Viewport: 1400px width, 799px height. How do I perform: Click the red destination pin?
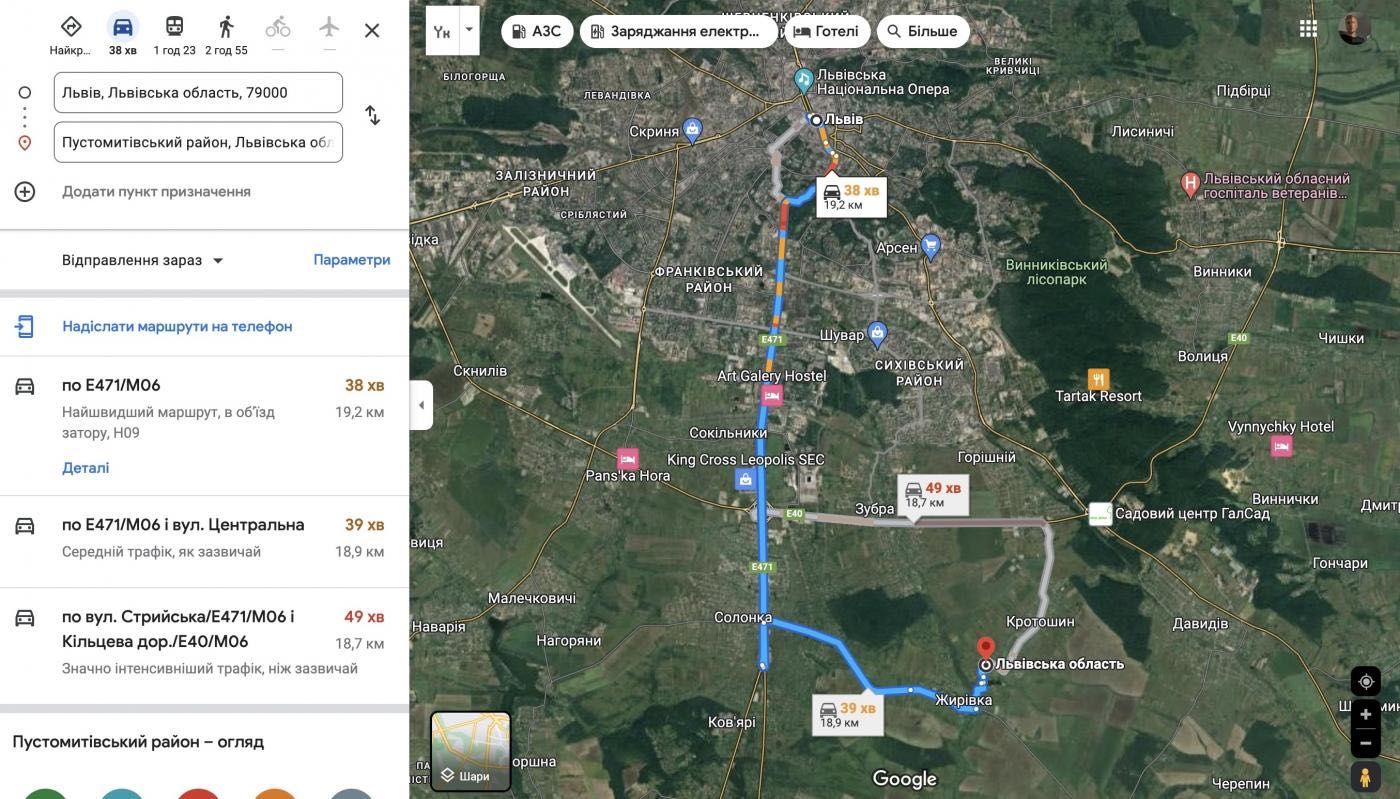point(985,648)
